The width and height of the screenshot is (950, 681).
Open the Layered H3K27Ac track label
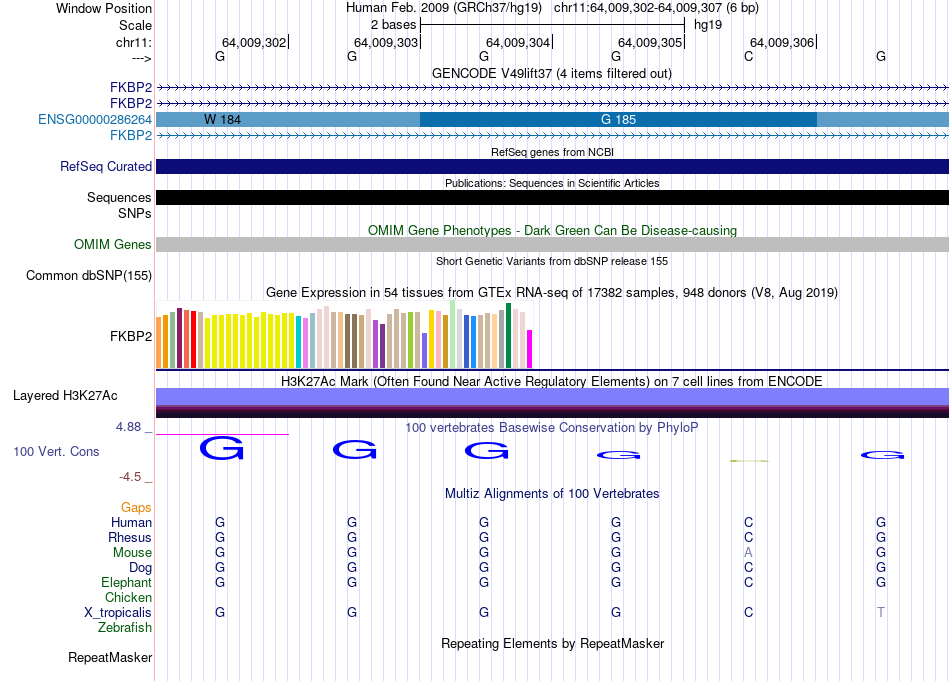point(65,396)
